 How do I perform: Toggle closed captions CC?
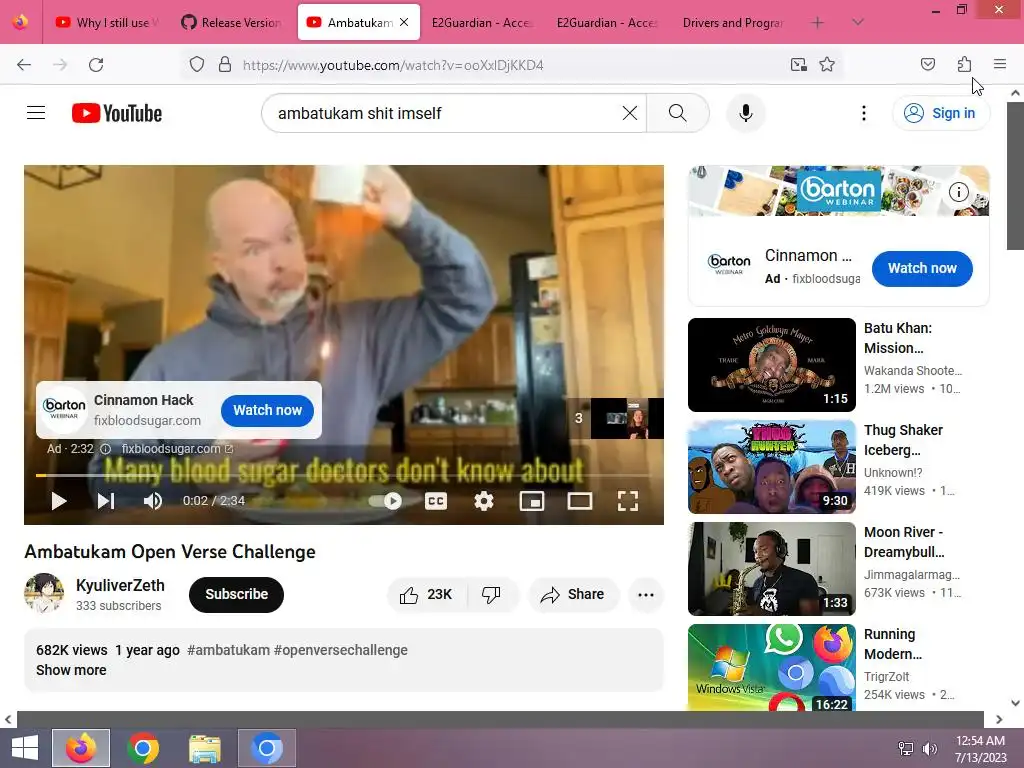pos(436,501)
